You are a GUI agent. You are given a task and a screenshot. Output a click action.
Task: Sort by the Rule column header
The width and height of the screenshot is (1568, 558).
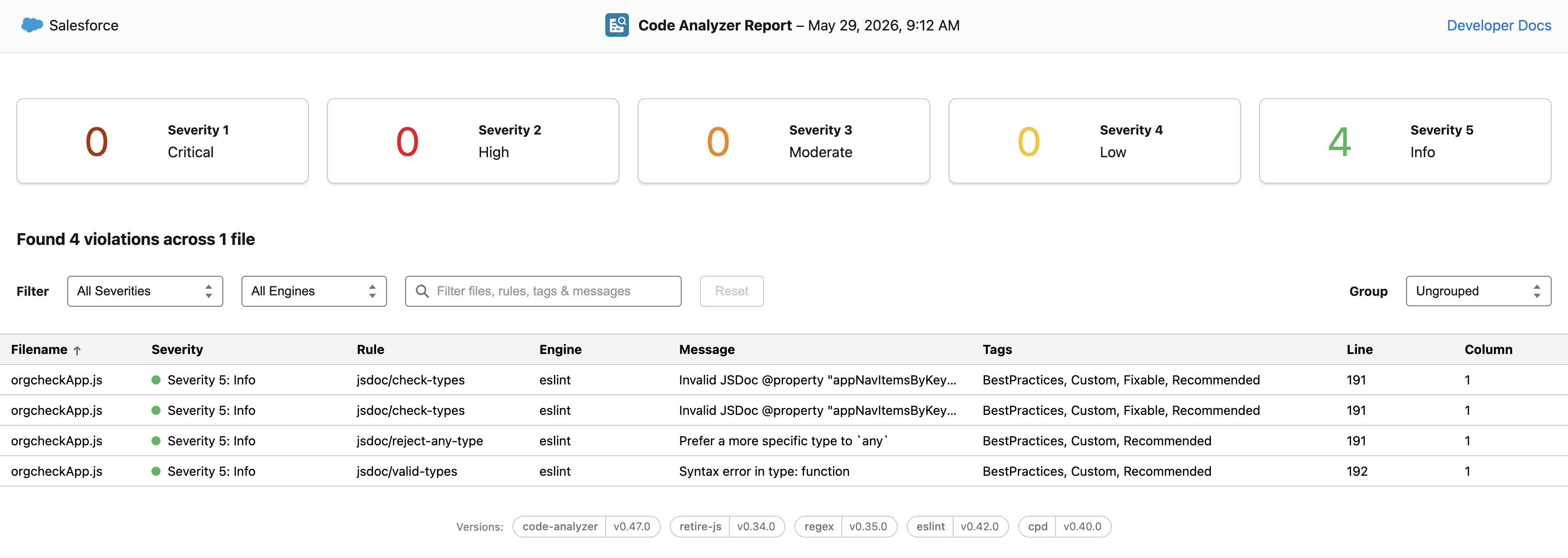(370, 349)
